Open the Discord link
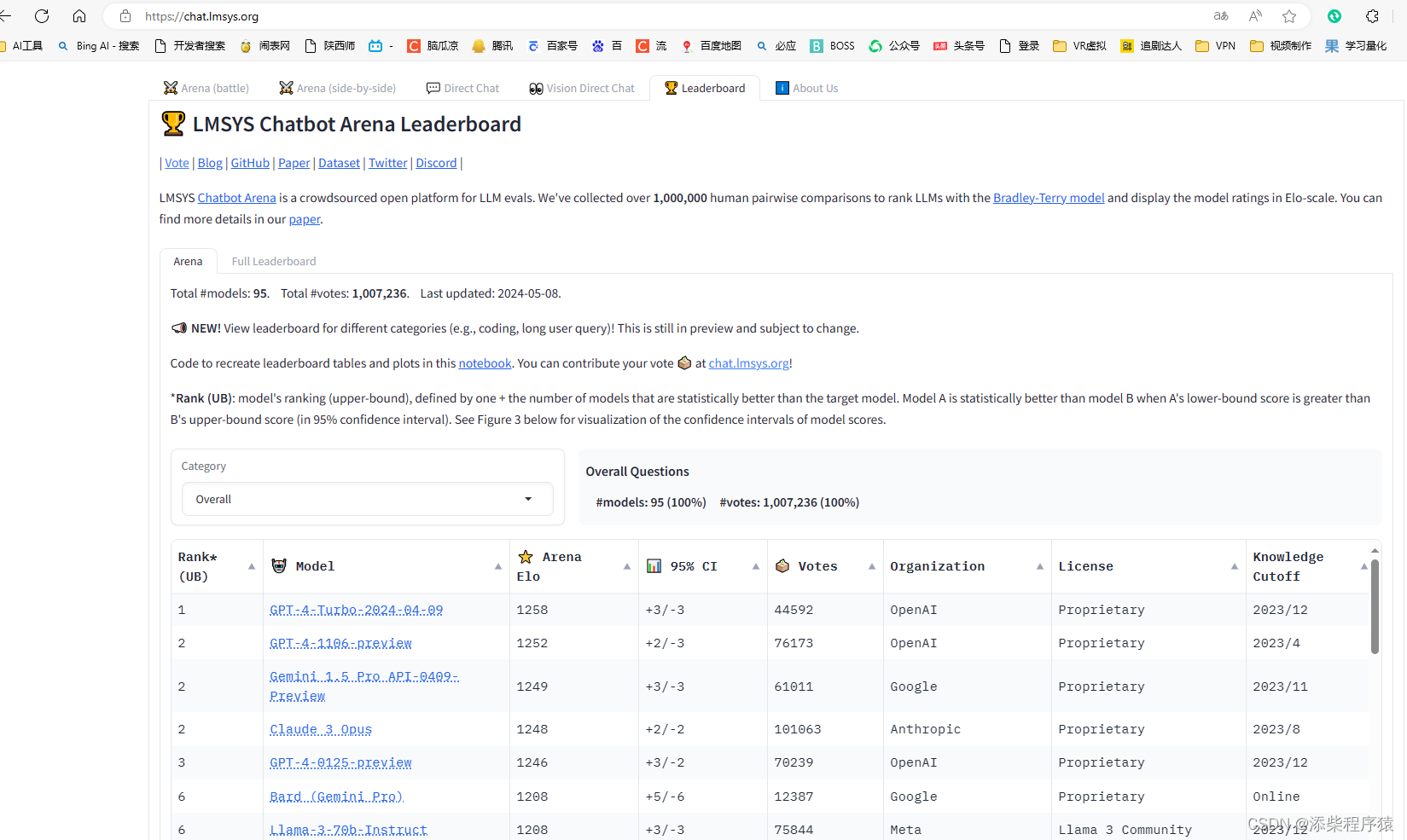This screenshot has height=840, width=1407. pos(436,163)
